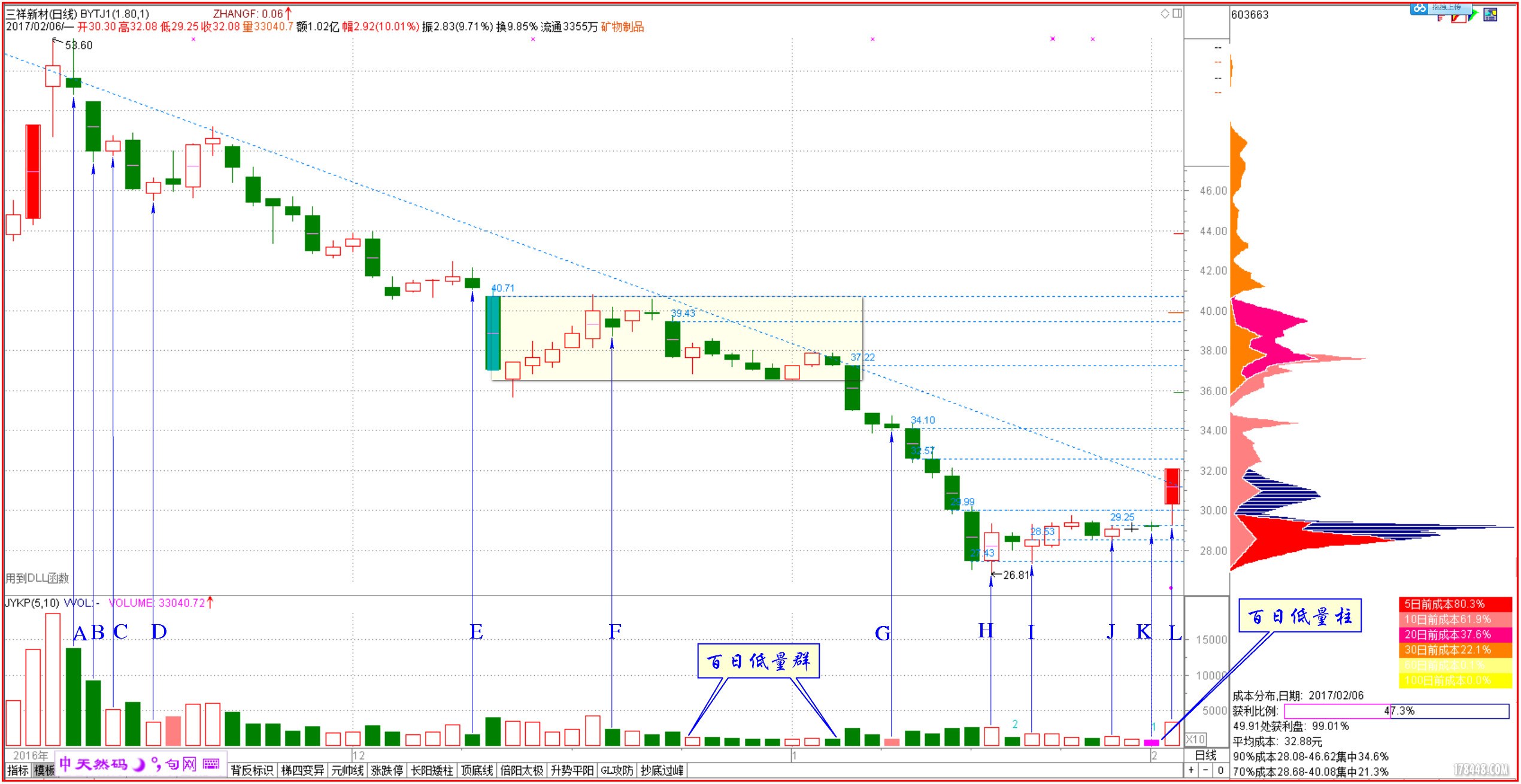Click the blue info panel icon at top right
The width and height of the screenshot is (1521, 784).
tap(1490, 15)
